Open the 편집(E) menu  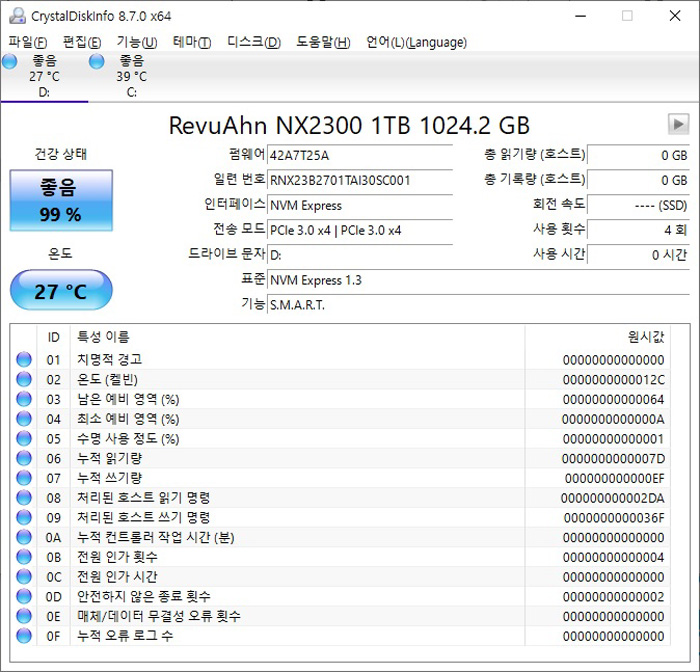pos(82,42)
